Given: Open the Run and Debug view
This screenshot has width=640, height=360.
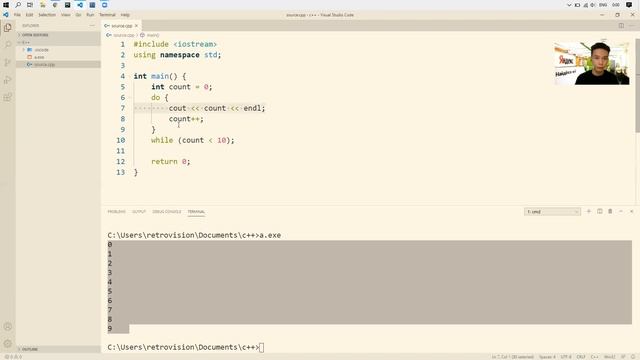Looking at the screenshot, I should [x=8, y=80].
